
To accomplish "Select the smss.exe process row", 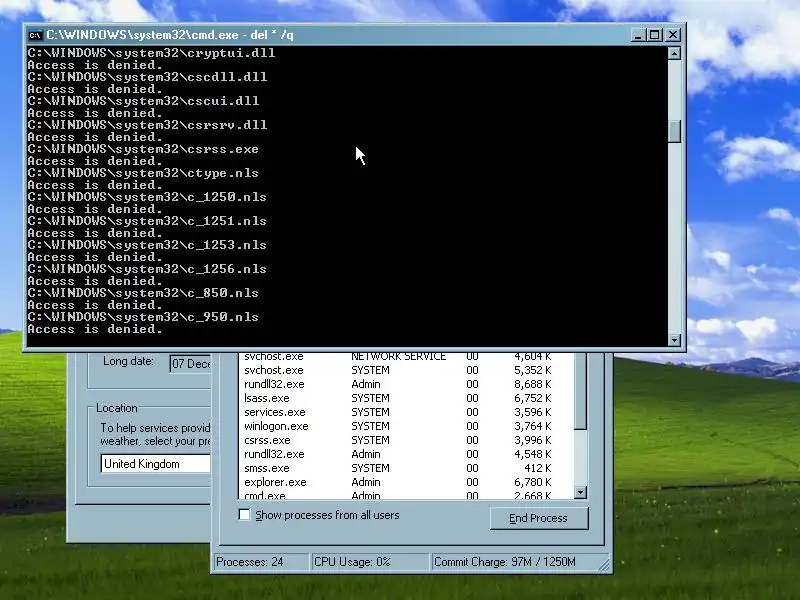I will pyautogui.click(x=406, y=468).
